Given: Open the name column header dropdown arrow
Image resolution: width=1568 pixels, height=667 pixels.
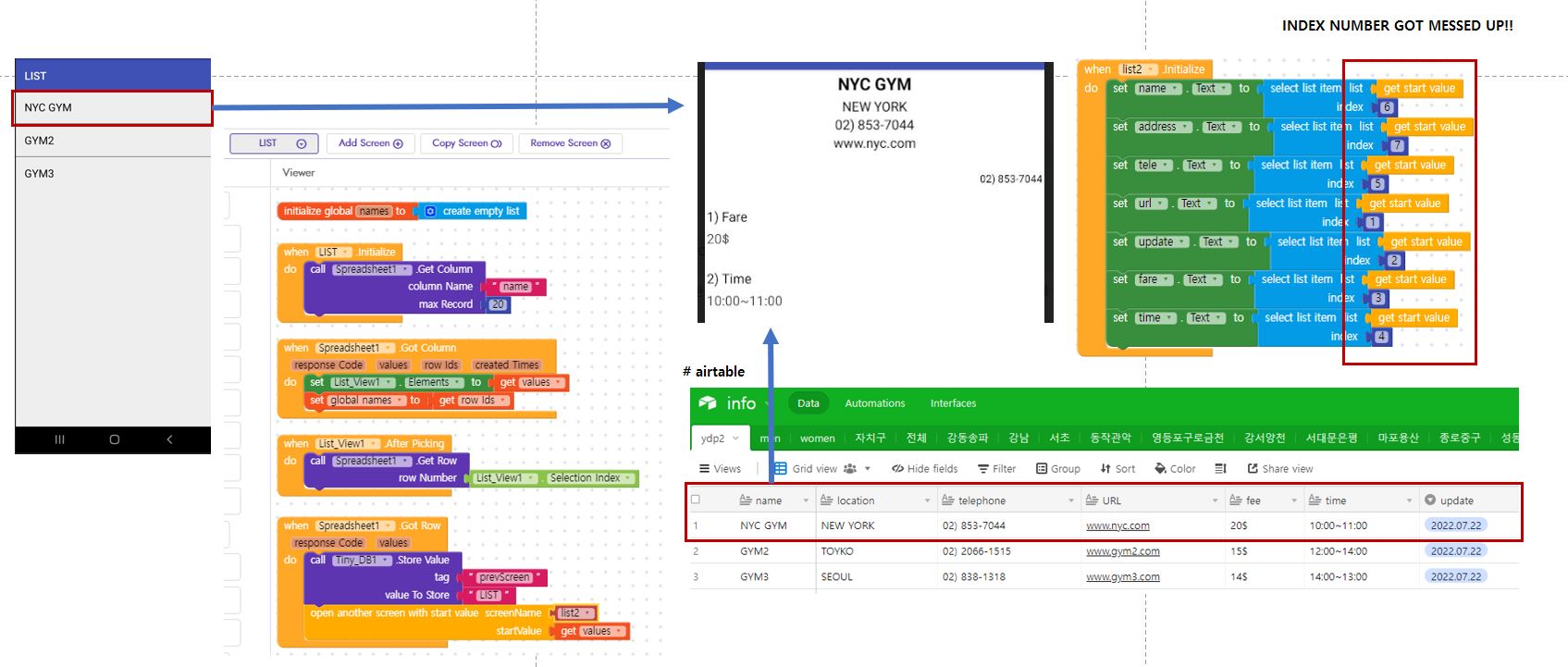Looking at the screenshot, I should (x=806, y=500).
